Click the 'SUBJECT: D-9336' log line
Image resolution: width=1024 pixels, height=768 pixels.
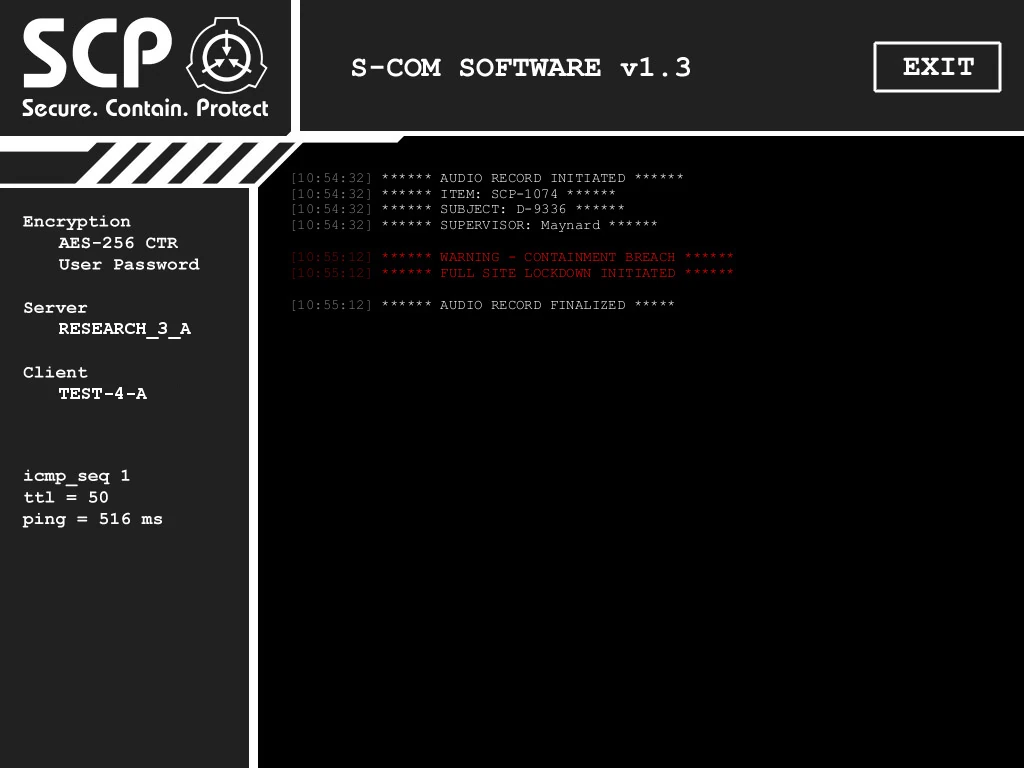coord(458,209)
